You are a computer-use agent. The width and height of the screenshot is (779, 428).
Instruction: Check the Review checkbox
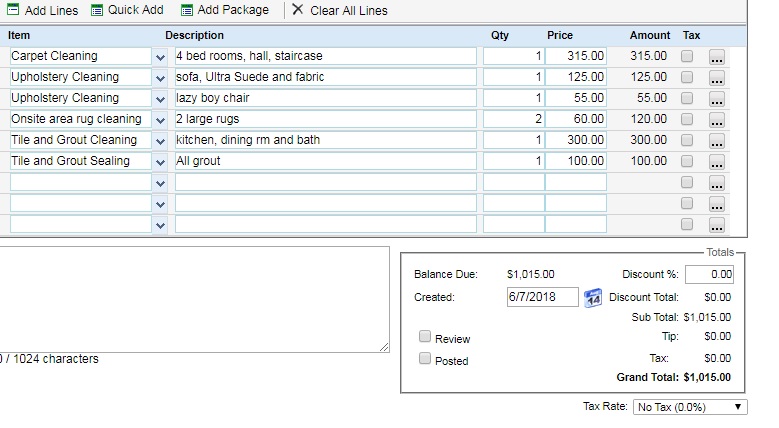(425, 337)
